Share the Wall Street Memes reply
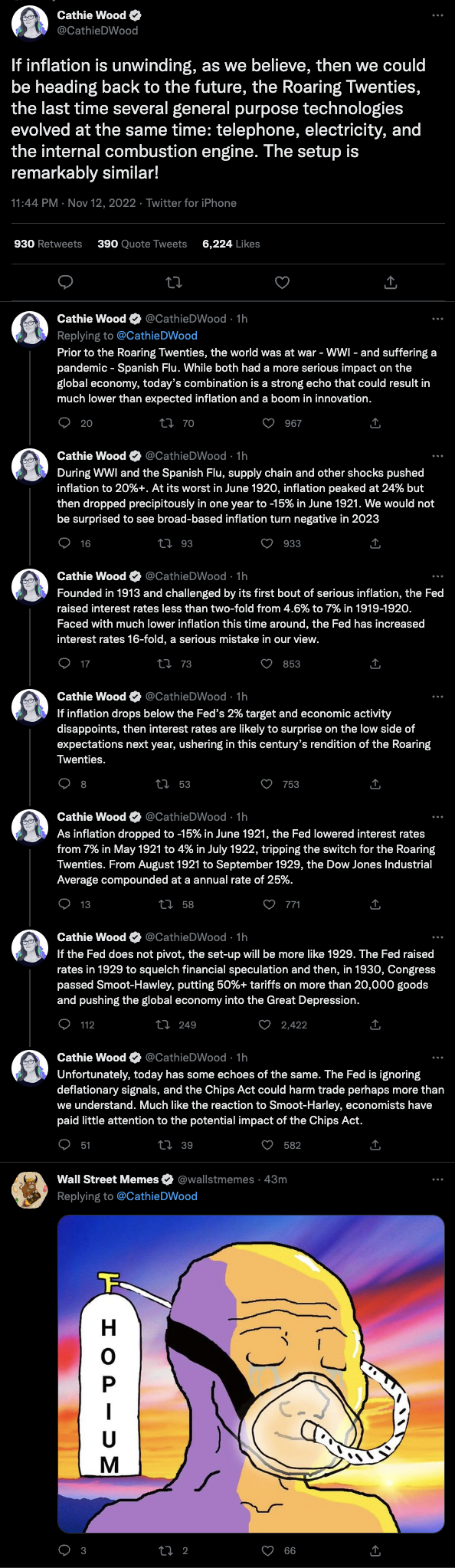This screenshot has width=455, height=1568. 375,1550
